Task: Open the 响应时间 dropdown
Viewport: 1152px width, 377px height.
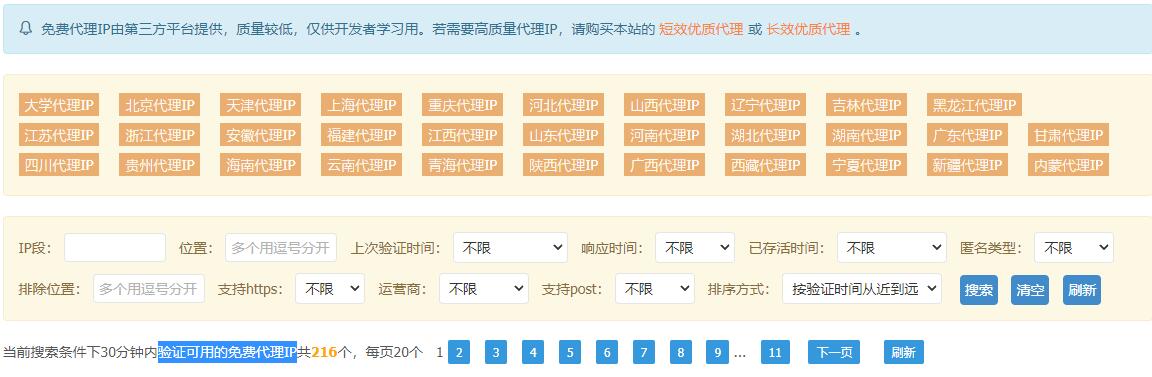Action: tap(695, 248)
